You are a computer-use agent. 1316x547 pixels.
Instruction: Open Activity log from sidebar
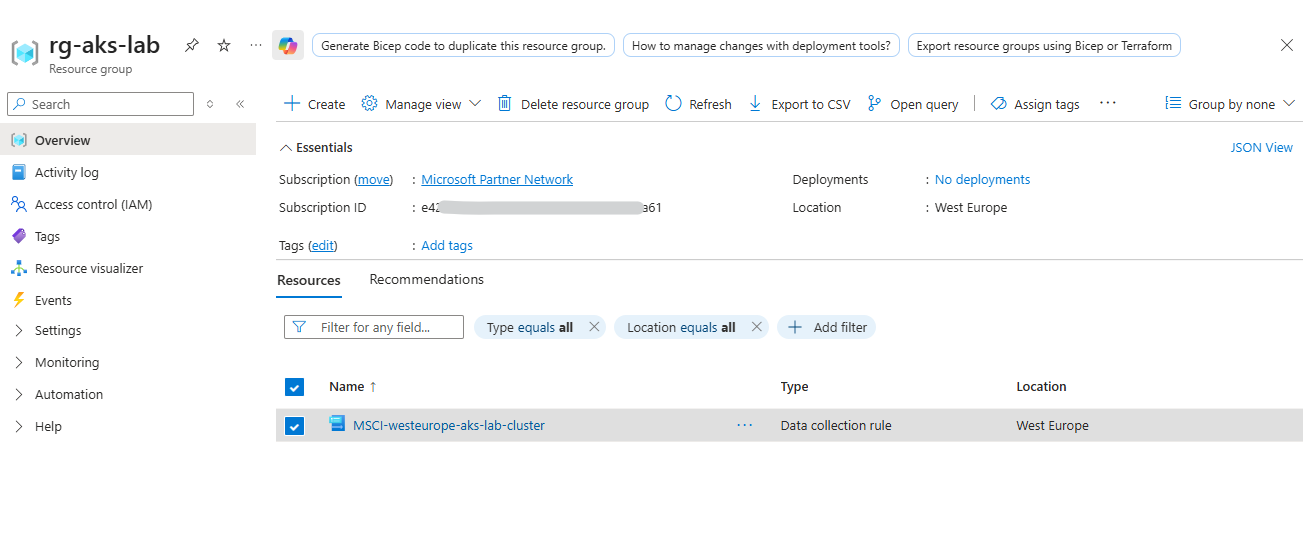click(66, 172)
